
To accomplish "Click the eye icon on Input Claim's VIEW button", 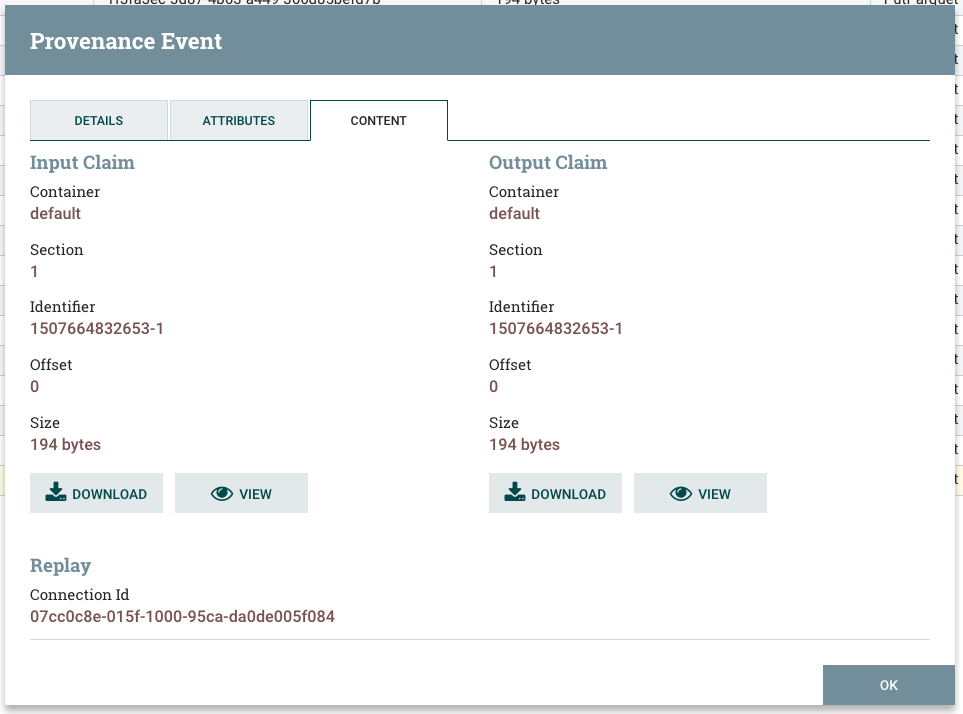I will point(220,492).
